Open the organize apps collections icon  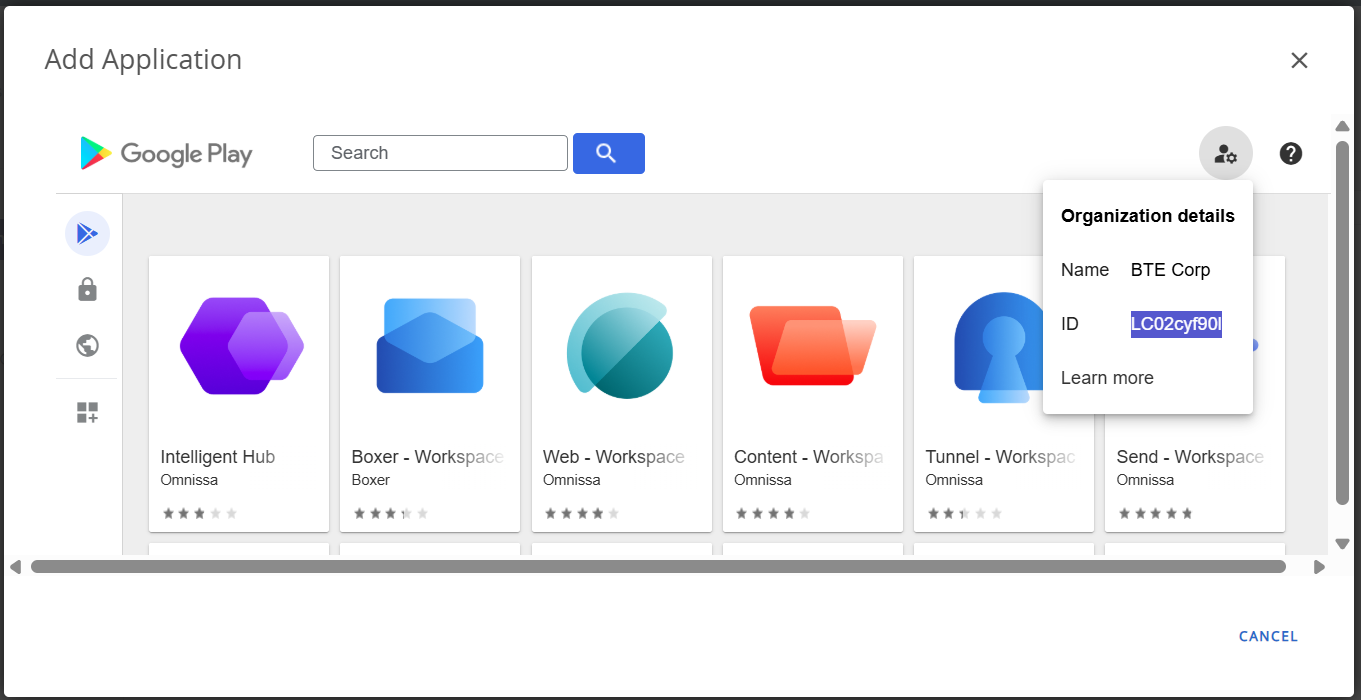pyautogui.click(x=87, y=413)
